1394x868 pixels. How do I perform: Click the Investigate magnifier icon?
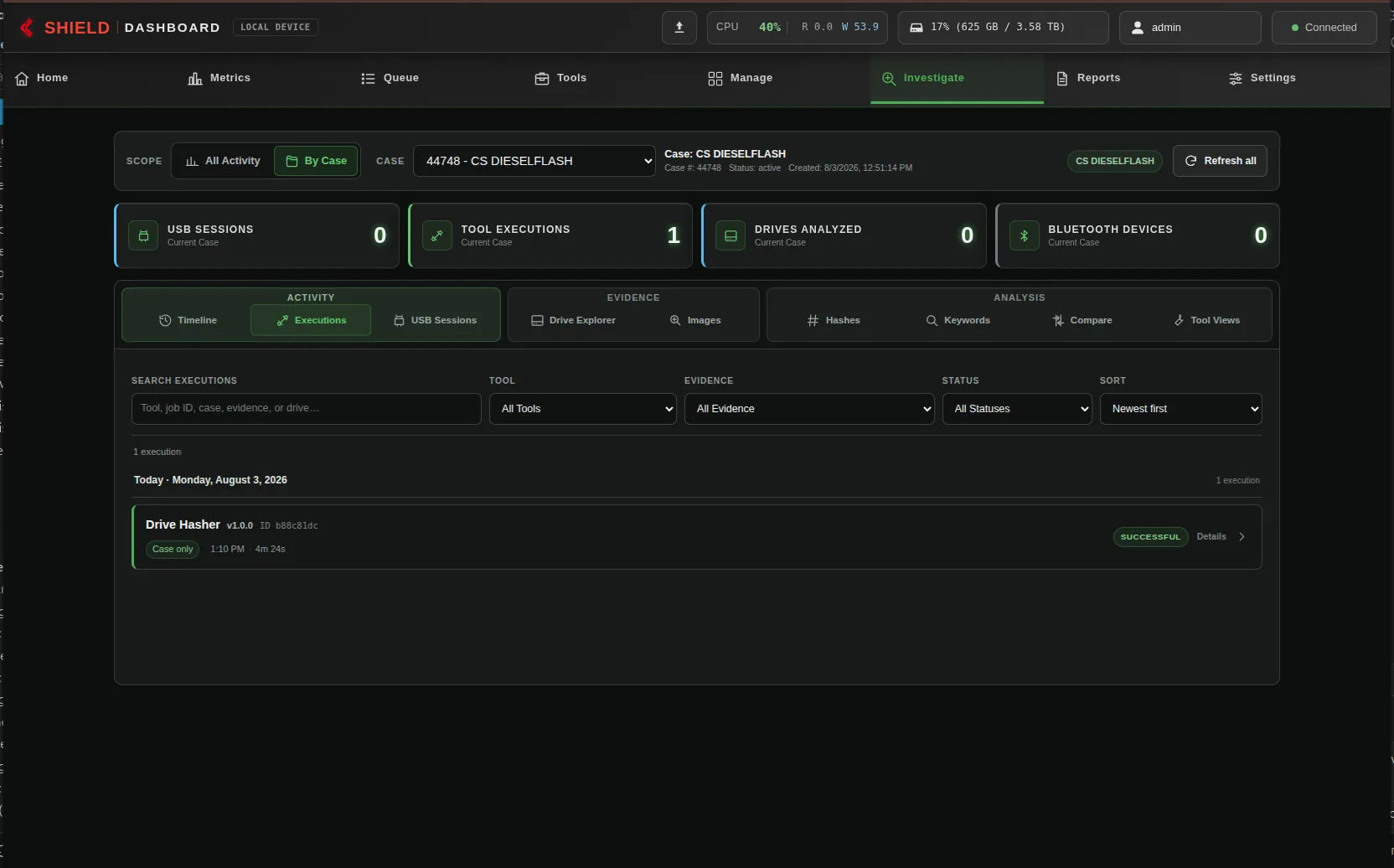pyautogui.click(x=889, y=78)
